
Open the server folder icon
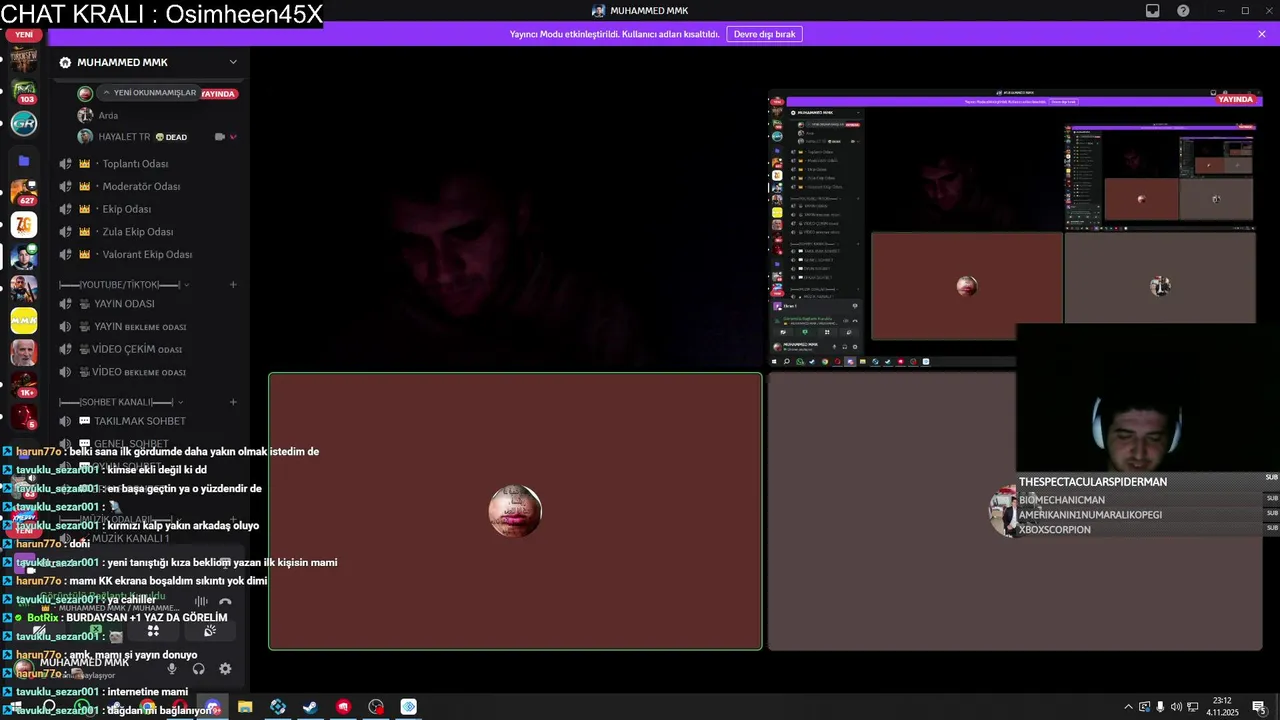point(24,160)
